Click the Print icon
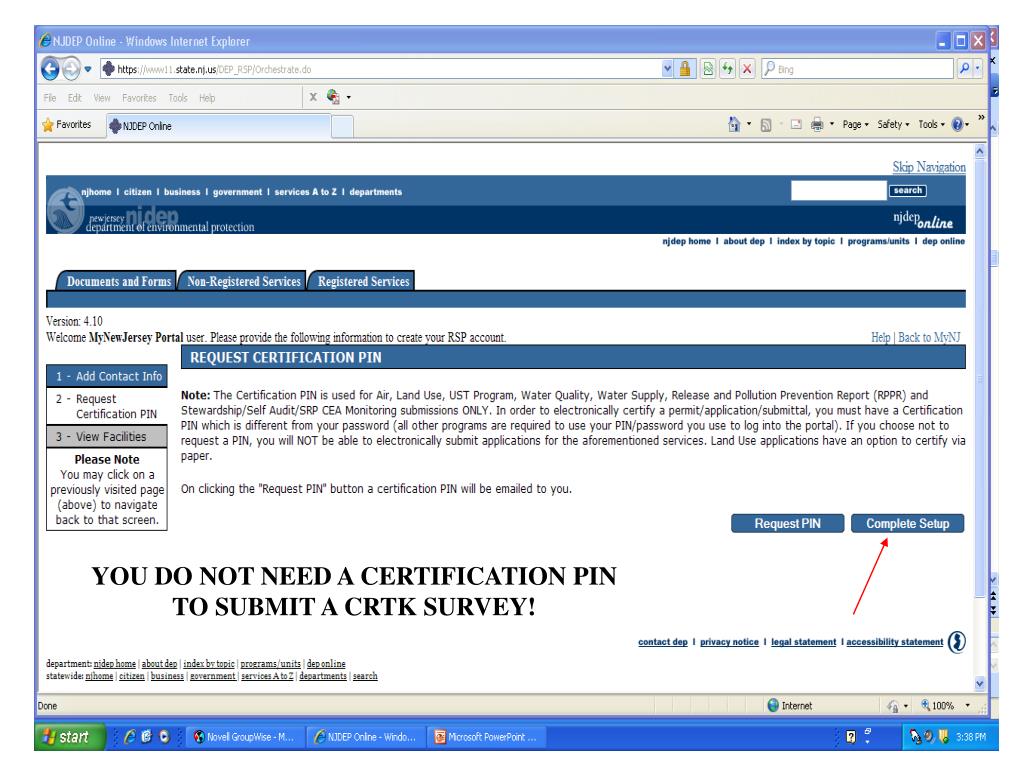Screen dimensions: 1024x768 coord(816,124)
